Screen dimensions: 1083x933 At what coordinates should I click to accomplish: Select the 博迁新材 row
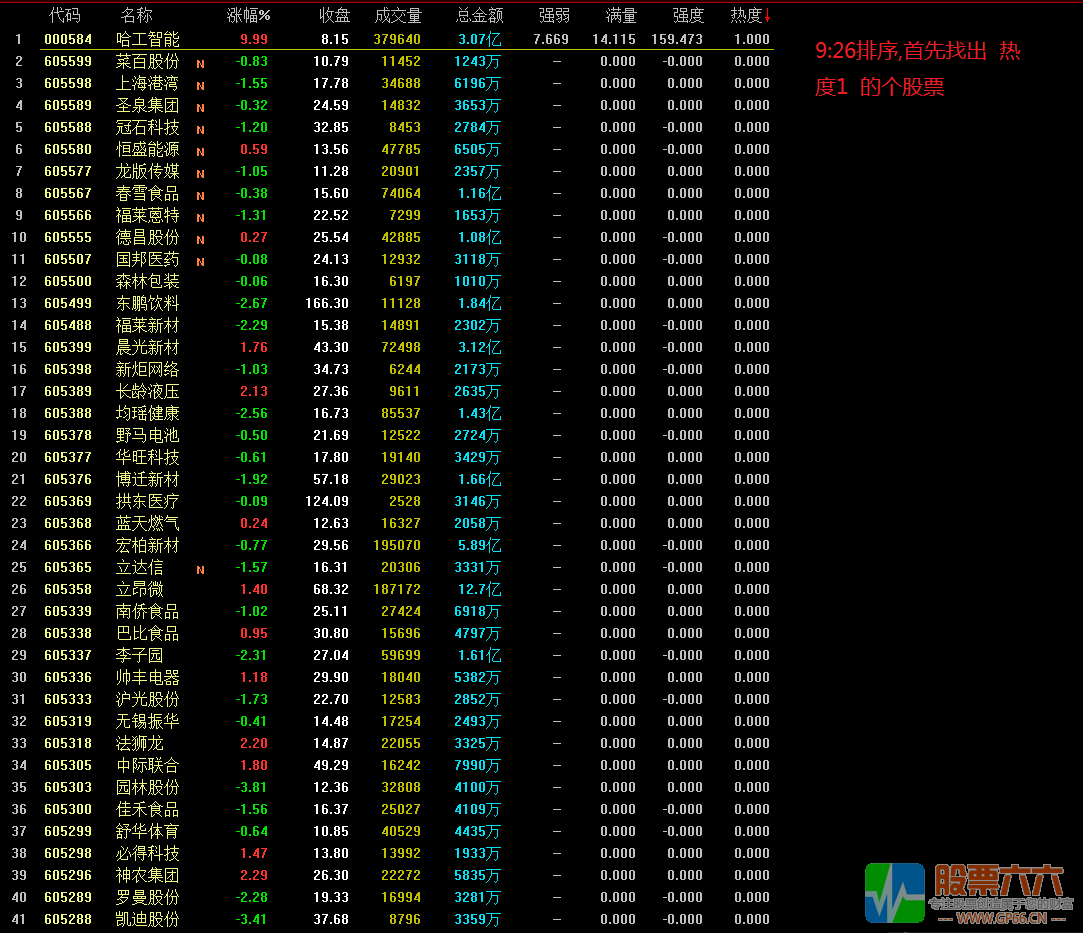(x=391, y=479)
